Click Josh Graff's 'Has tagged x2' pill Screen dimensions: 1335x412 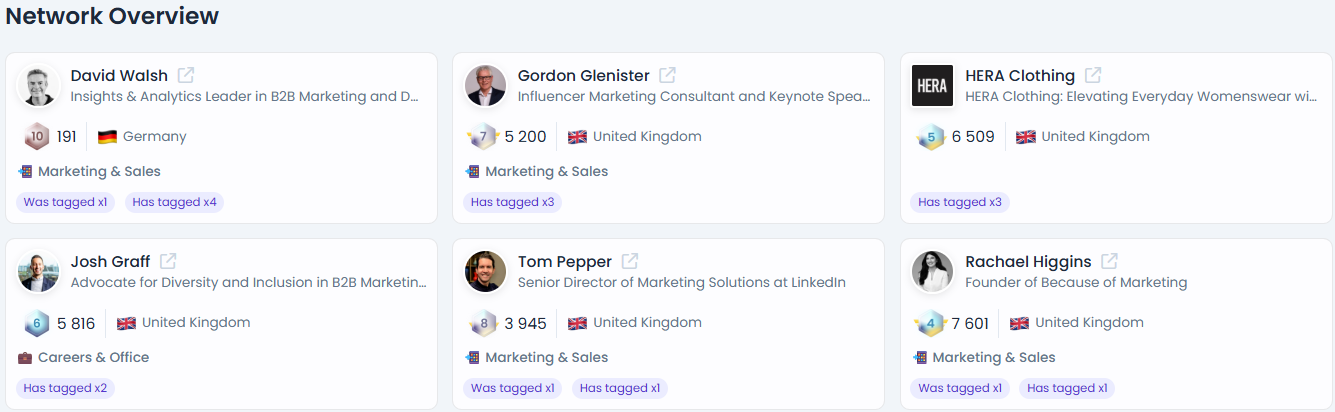pyautogui.click(x=65, y=388)
